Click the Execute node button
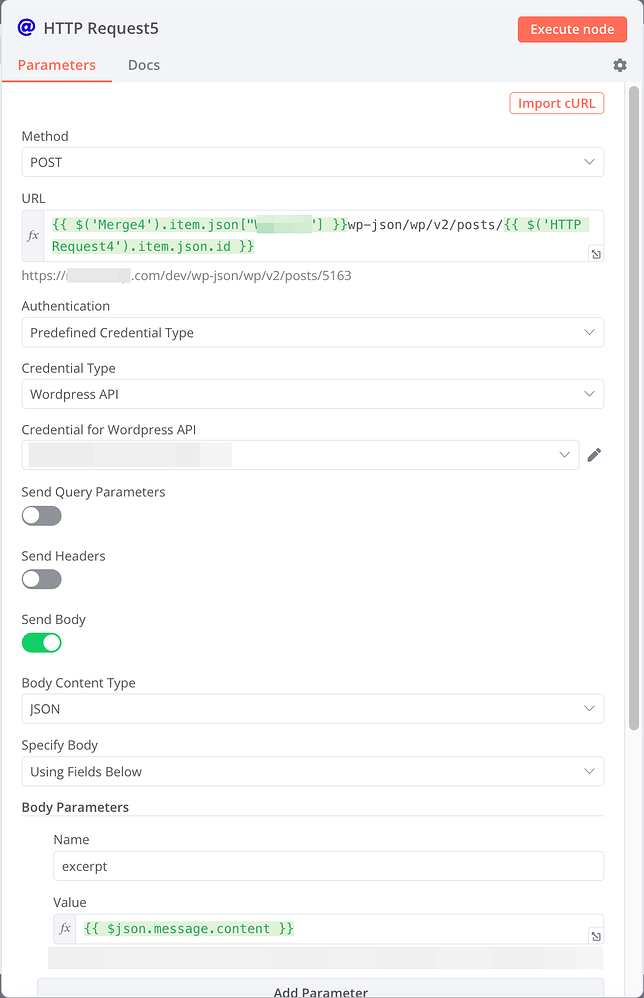 [x=572, y=29]
